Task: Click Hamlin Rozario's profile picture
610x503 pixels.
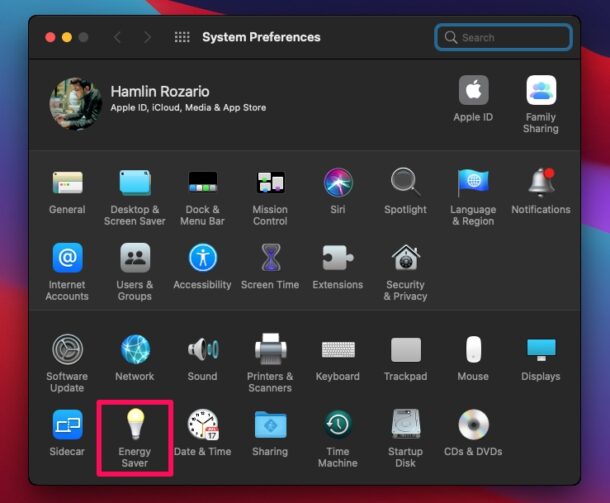Action: pos(76,104)
